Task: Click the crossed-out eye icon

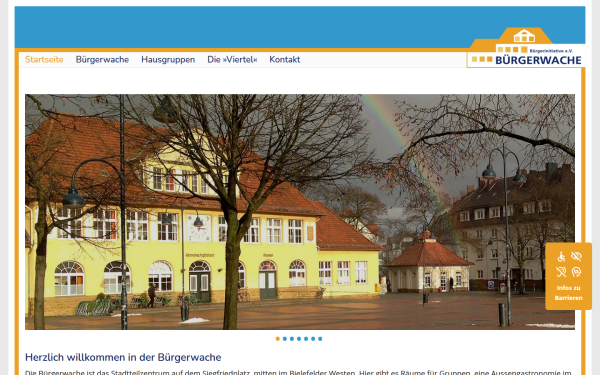Action: pos(576,256)
